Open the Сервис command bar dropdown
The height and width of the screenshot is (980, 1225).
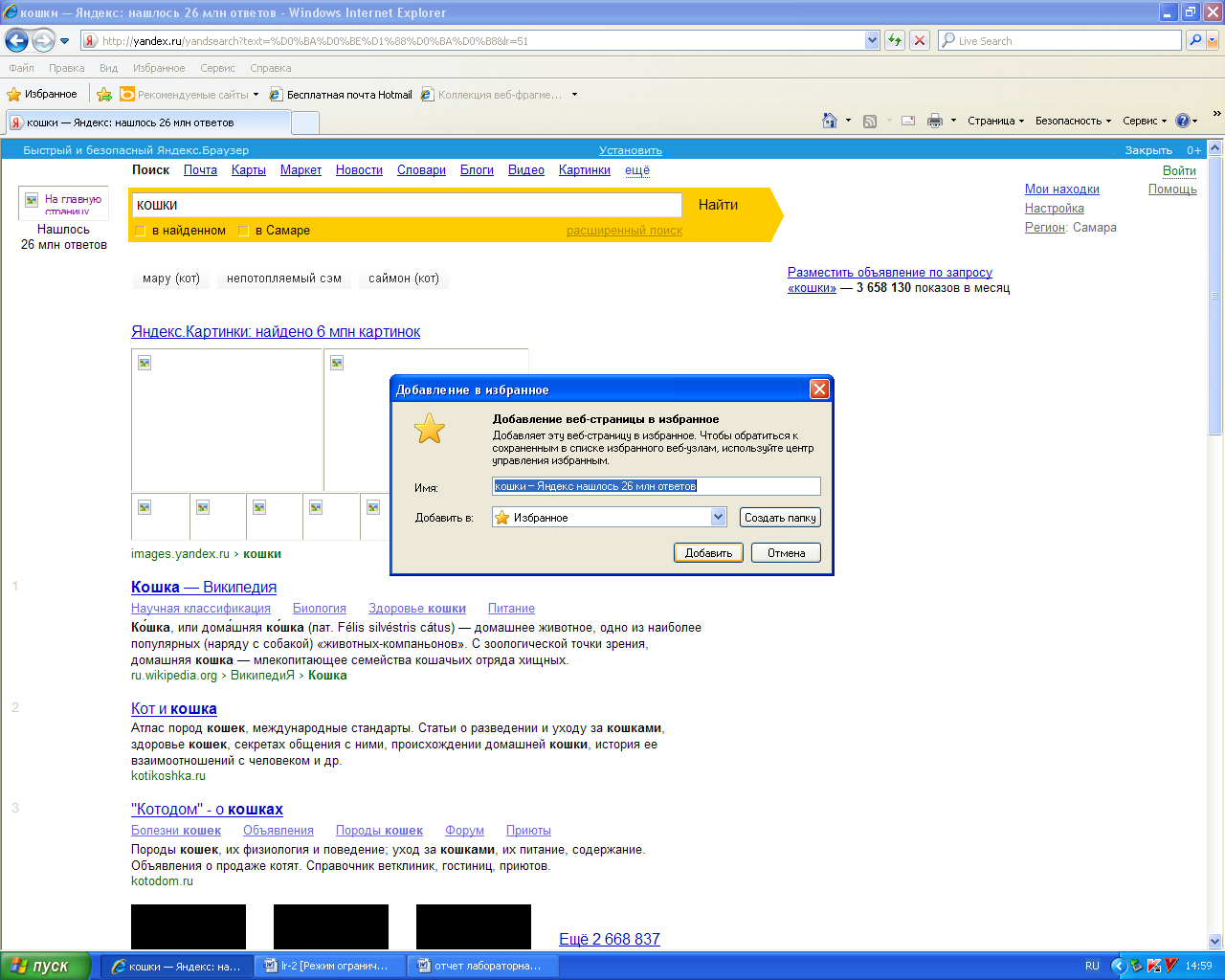(1145, 121)
